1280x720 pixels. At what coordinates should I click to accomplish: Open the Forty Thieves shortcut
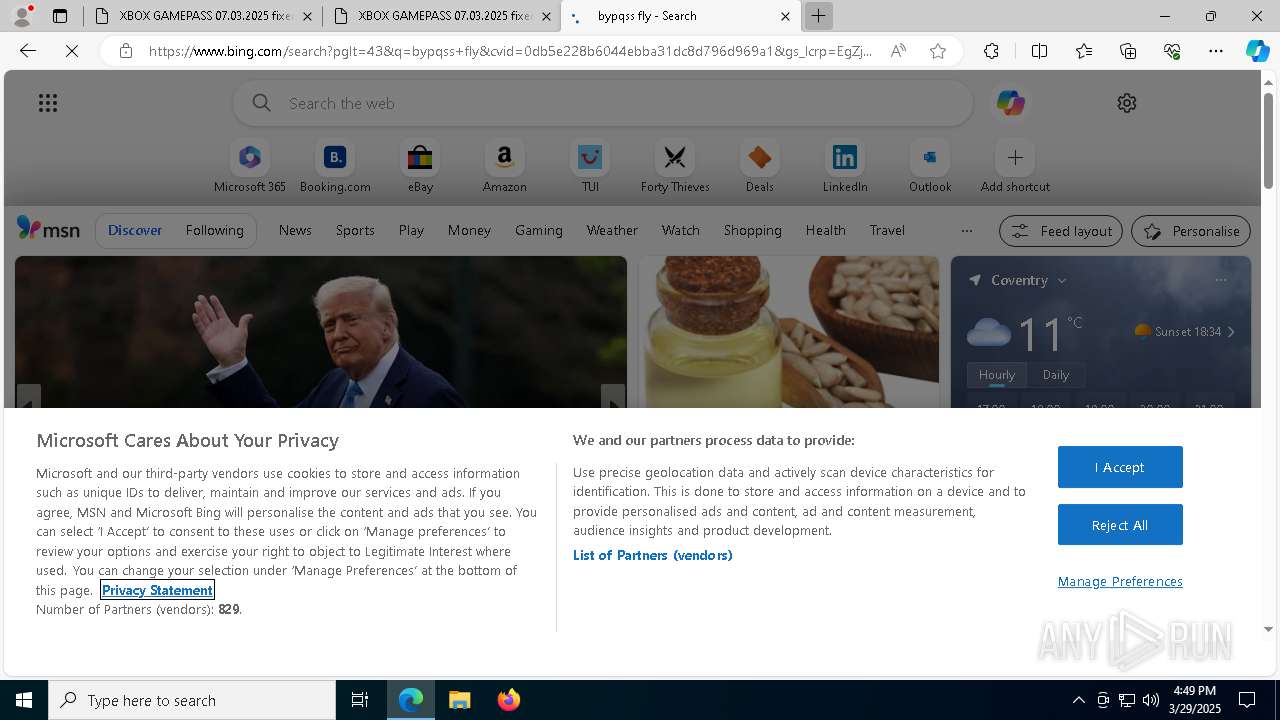click(x=675, y=167)
